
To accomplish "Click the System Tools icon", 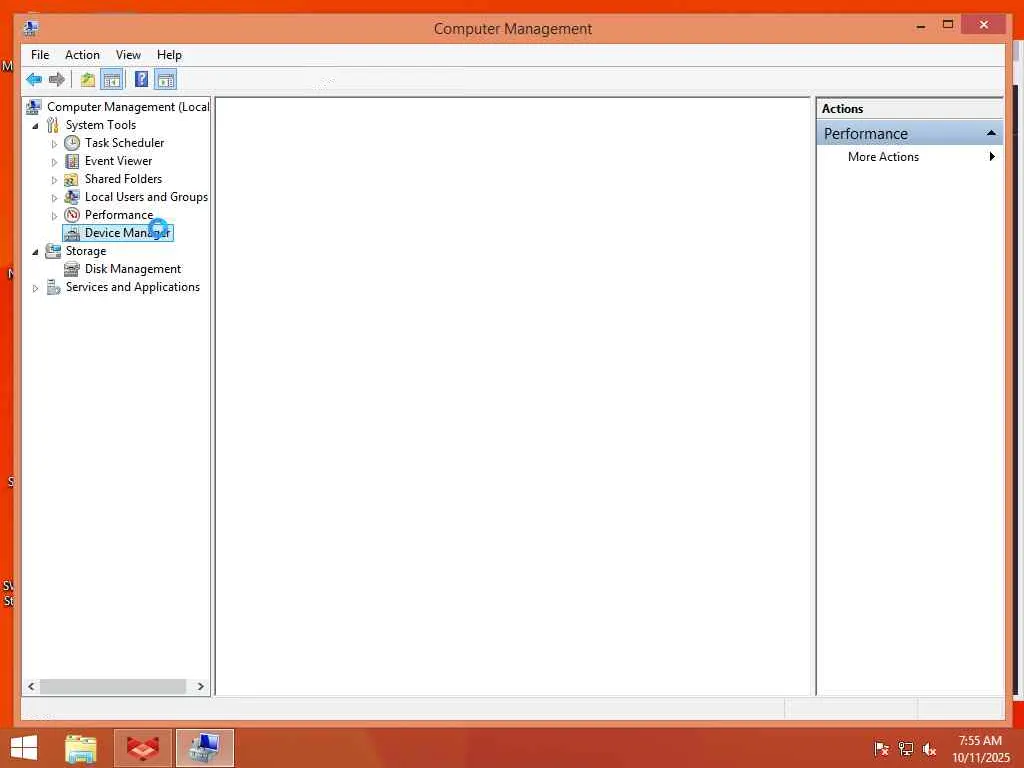I will point(53,125).
